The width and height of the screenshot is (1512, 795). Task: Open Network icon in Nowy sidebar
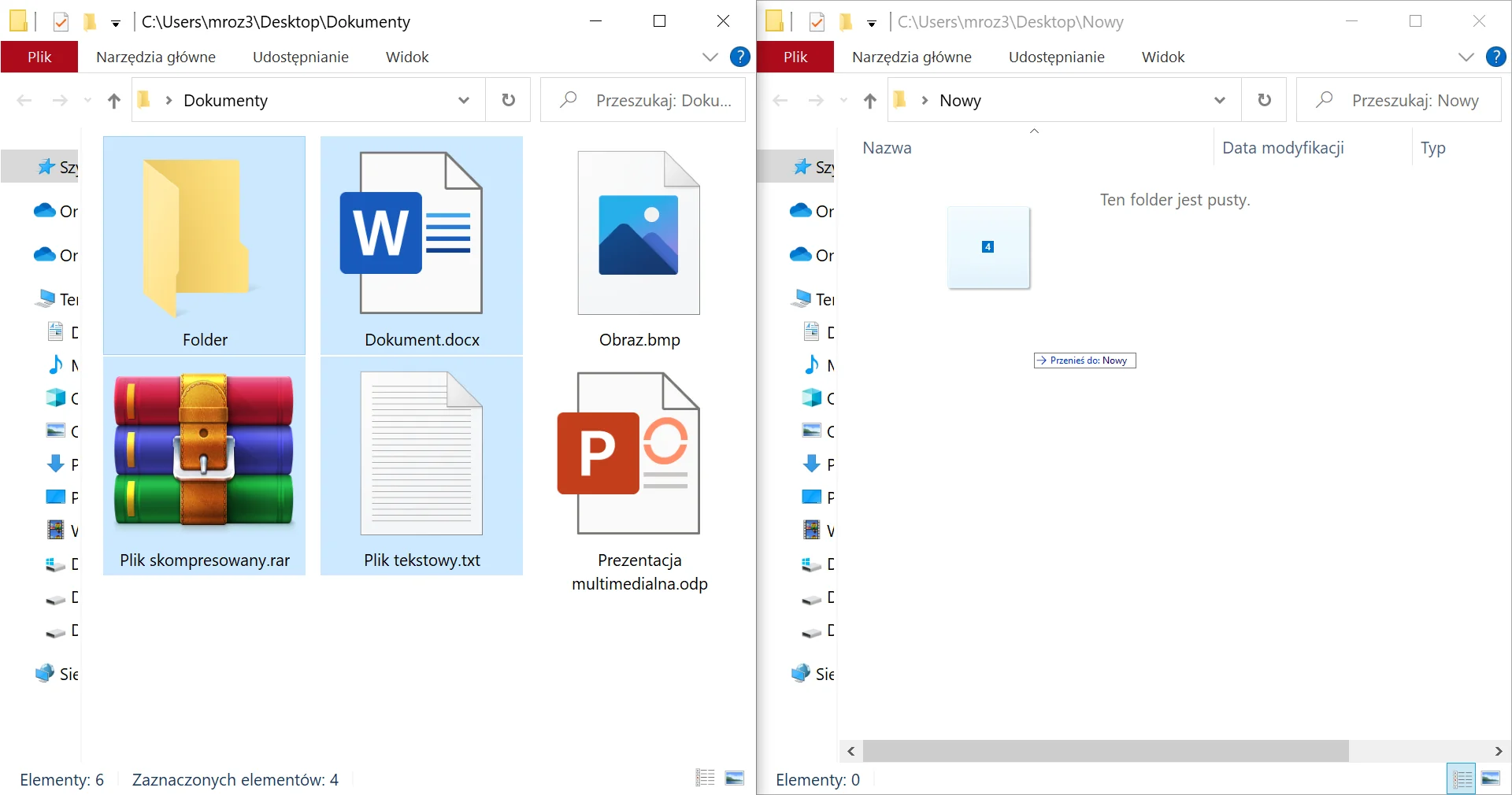coord(801,673)
